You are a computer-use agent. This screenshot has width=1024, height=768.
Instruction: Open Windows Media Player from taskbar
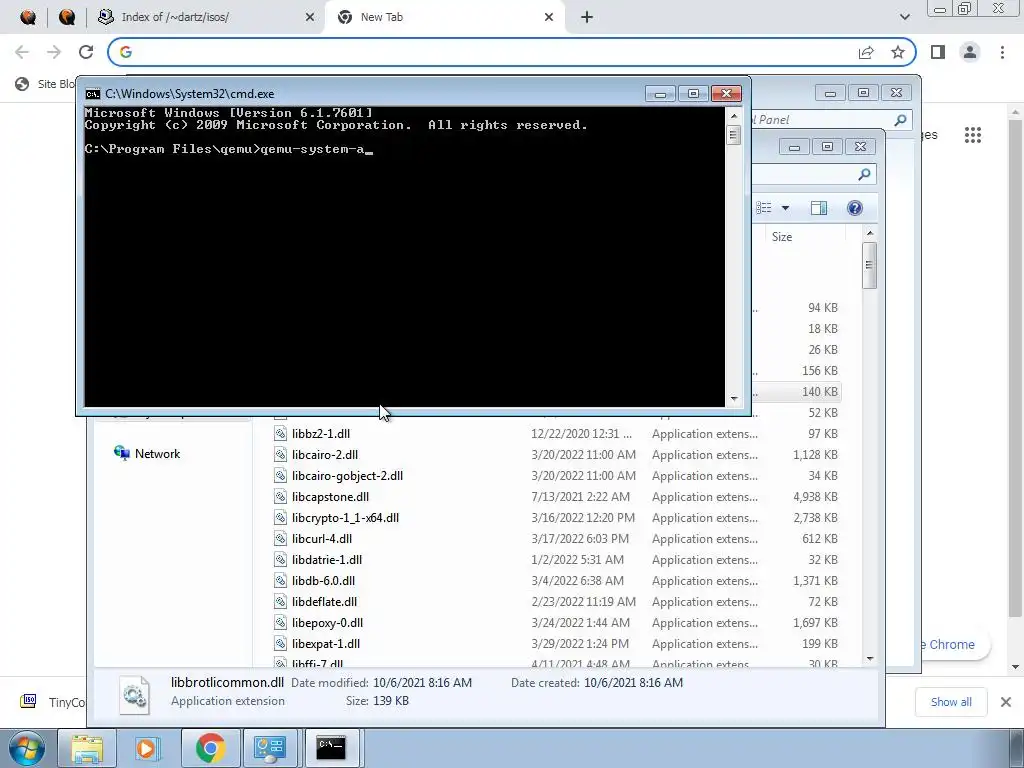[x=148, y=748]
